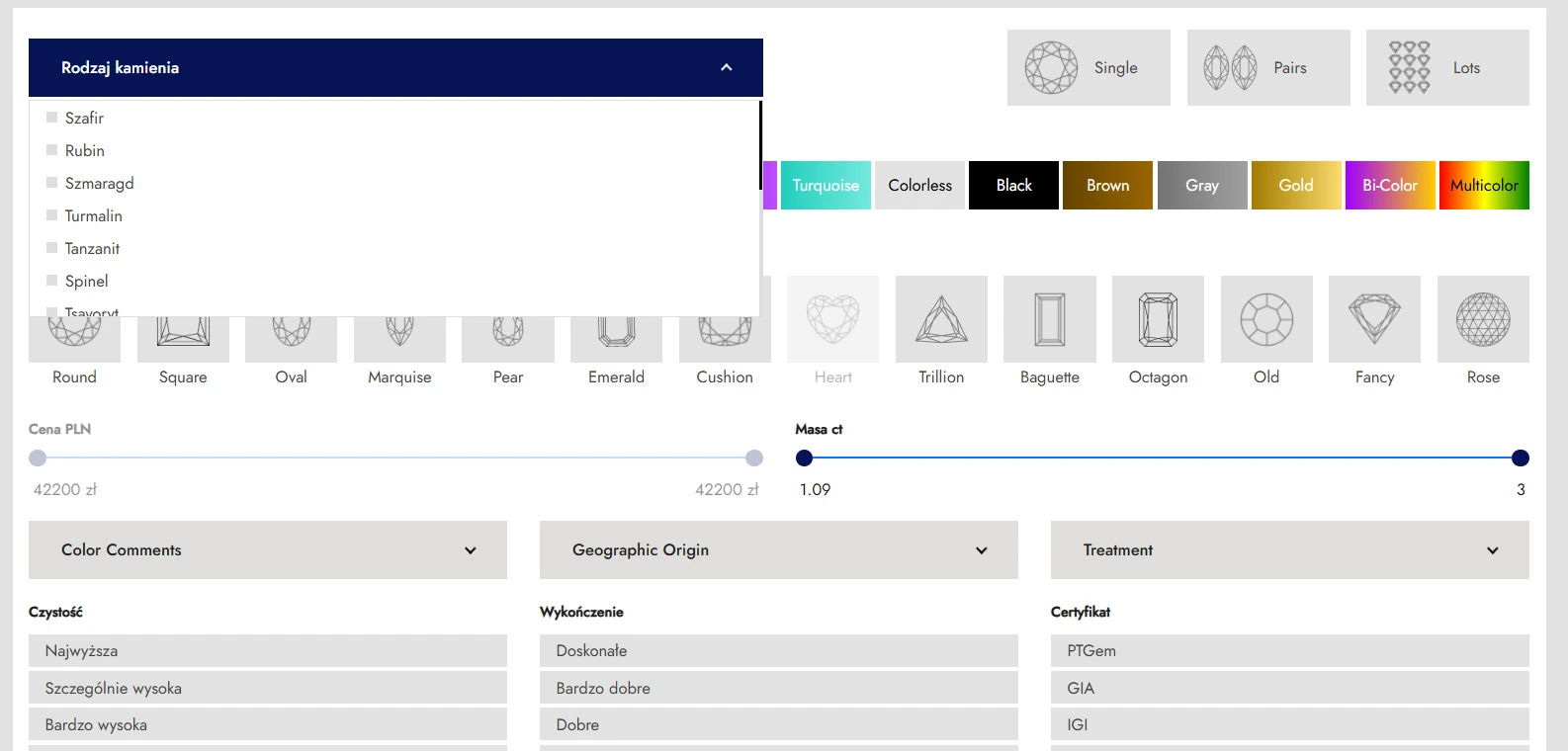Select the Square cut shape

183,340
